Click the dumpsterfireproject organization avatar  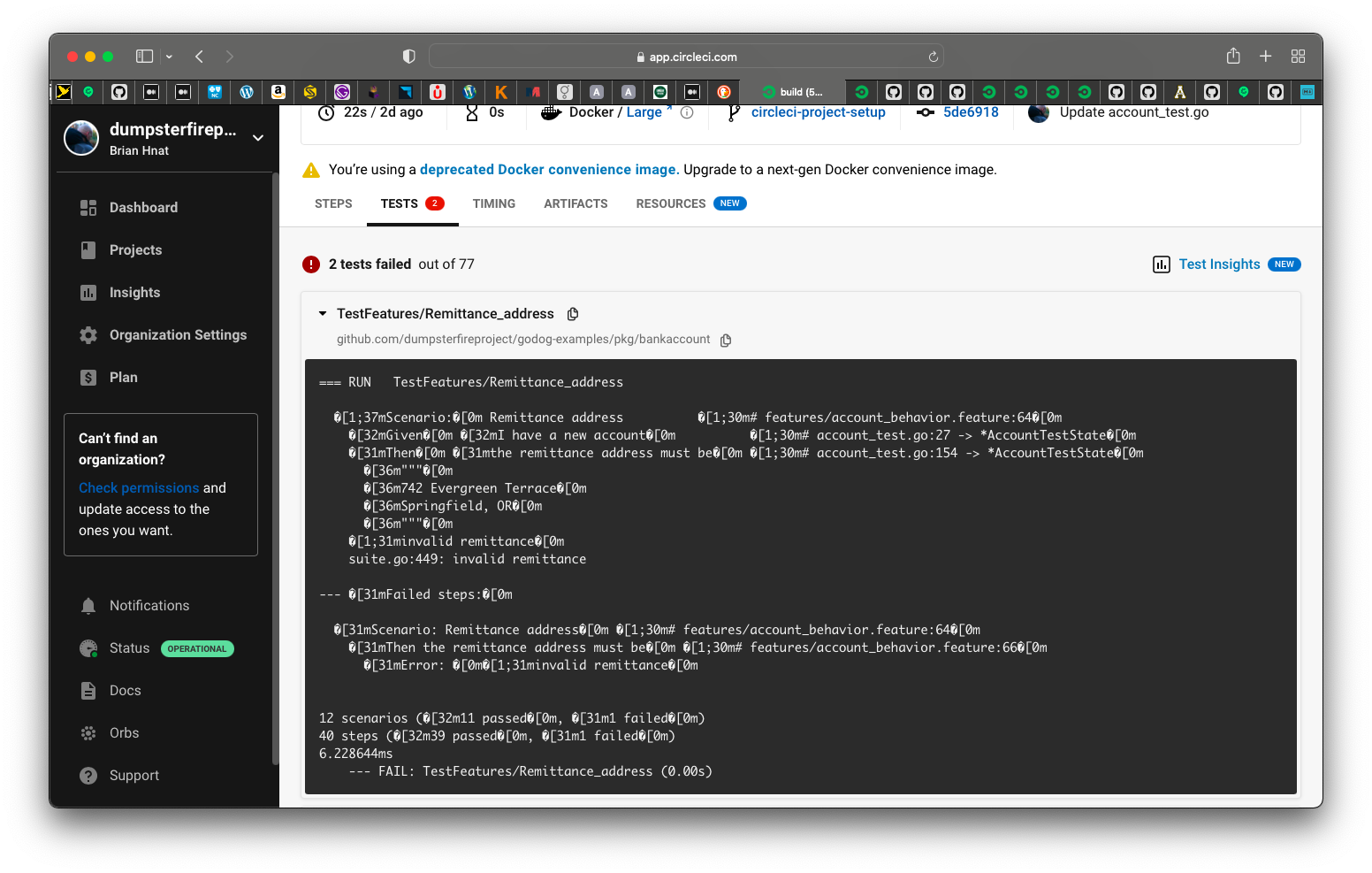(x=81, y=138)
